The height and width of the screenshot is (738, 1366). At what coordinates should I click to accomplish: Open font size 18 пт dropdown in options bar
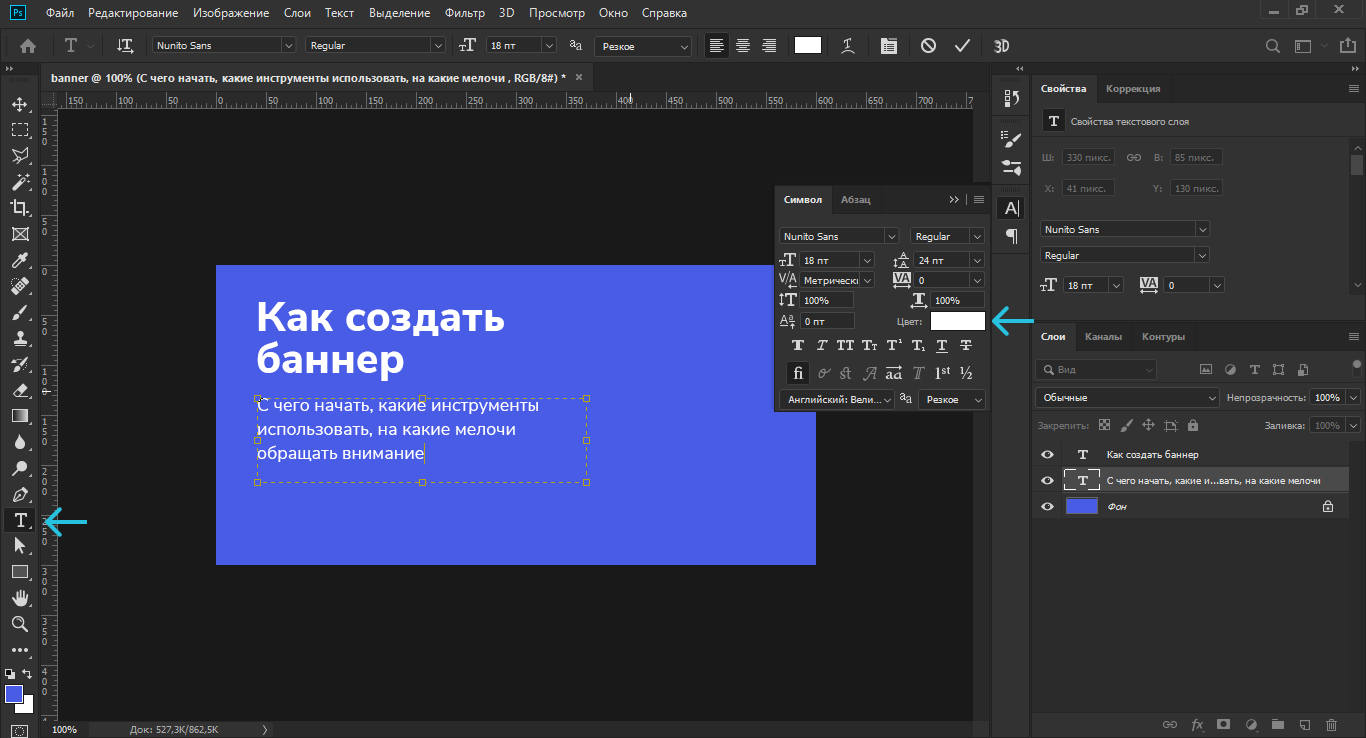point(548,46)
